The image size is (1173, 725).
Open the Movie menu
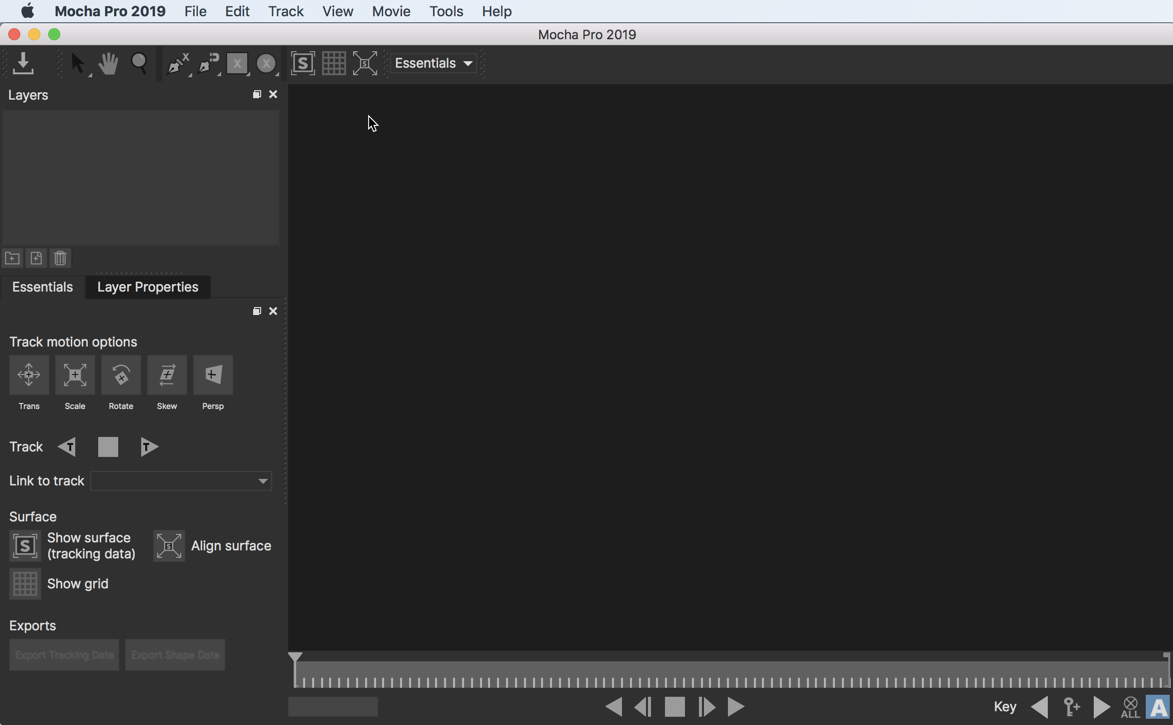[391, 11]
